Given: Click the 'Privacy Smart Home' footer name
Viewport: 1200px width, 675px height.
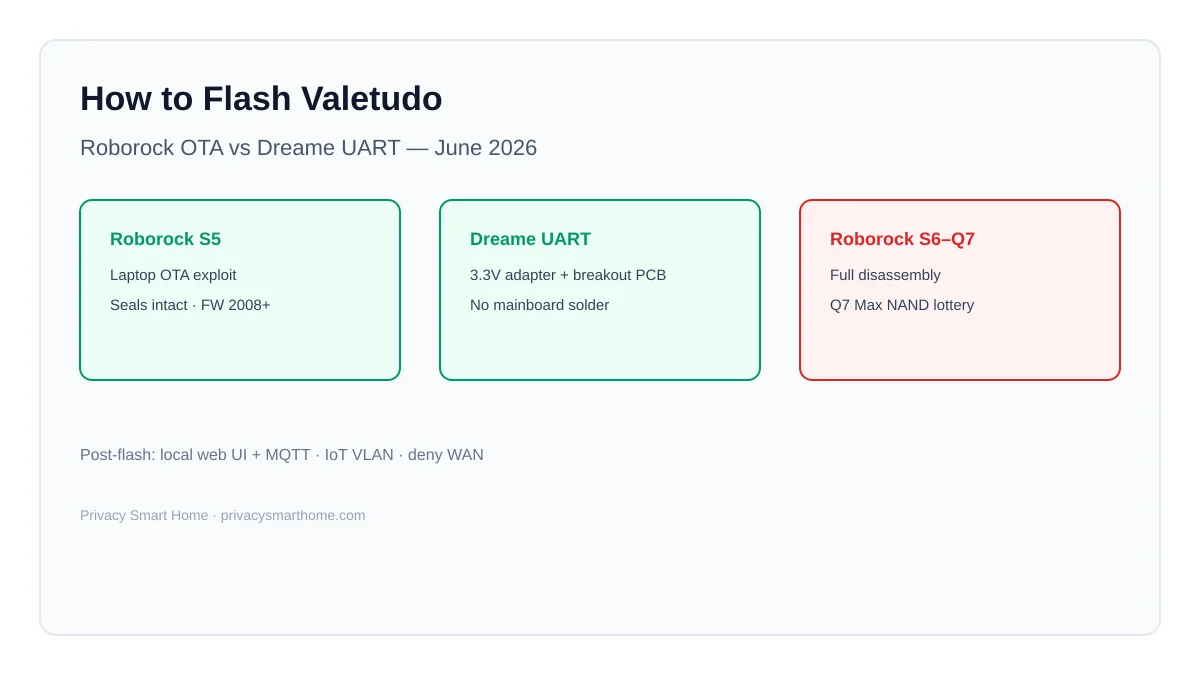Looking at the screenshot, I should (x=144, y=516).
